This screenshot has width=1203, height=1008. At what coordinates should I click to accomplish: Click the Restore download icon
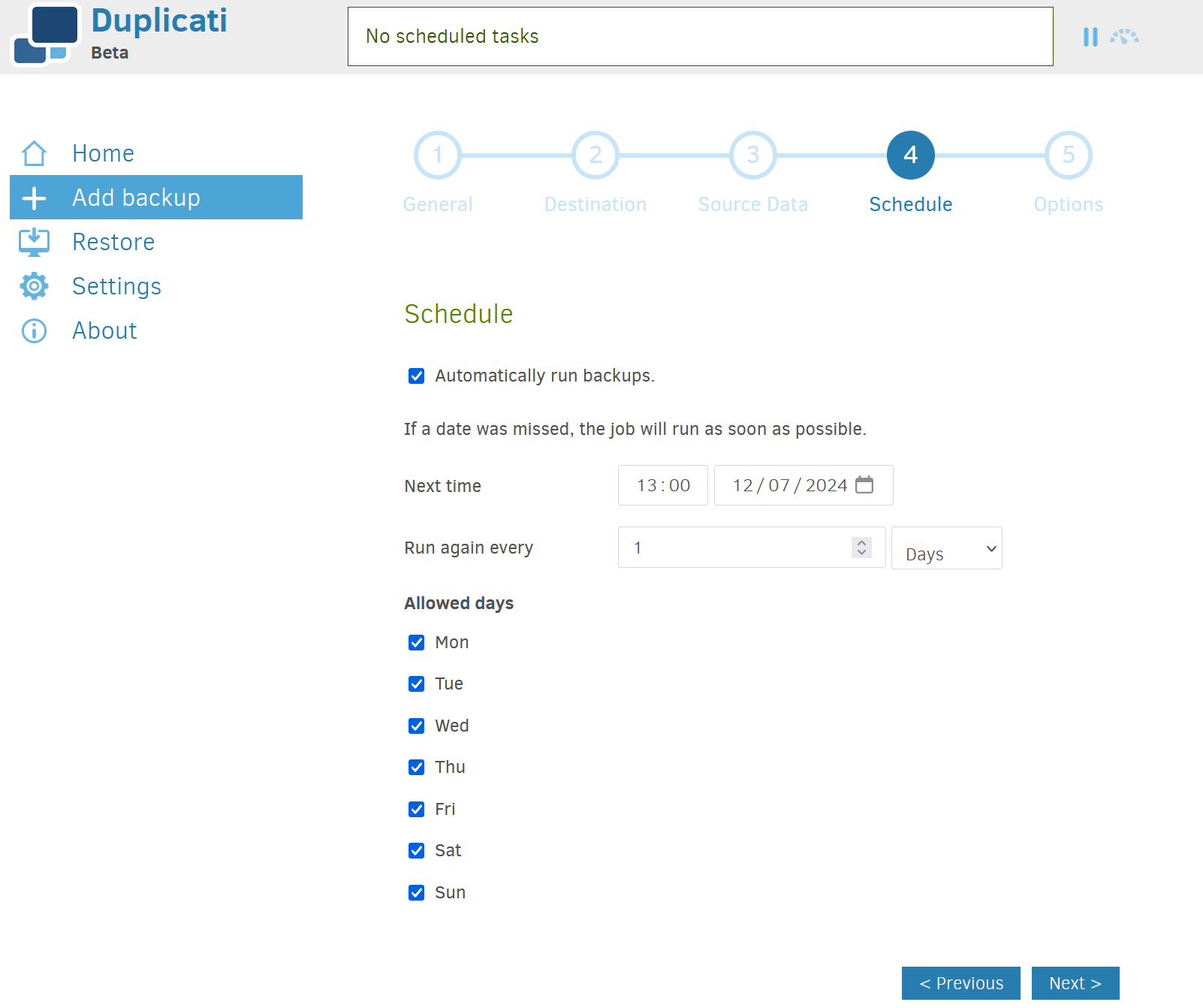click(35, 242)
